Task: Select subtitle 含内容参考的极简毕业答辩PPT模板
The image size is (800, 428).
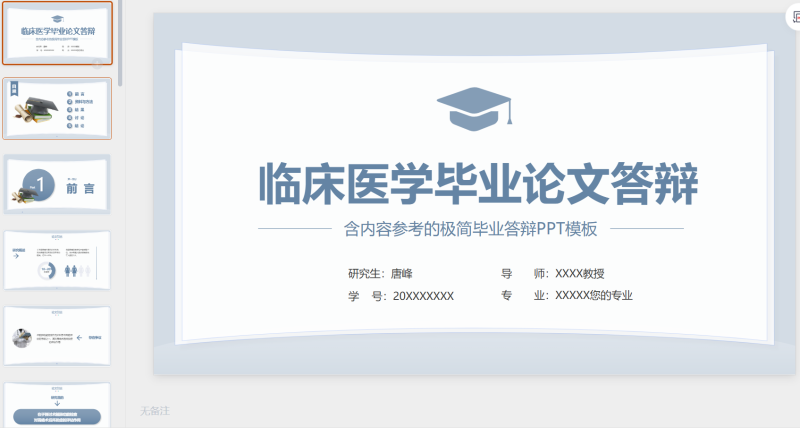Action: [470, 229]
